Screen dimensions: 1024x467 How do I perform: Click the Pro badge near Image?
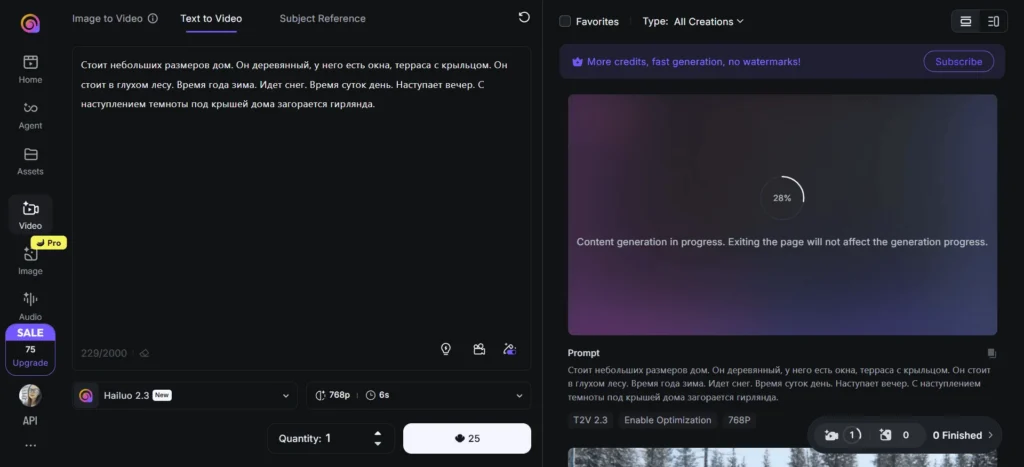click(49, 243)
